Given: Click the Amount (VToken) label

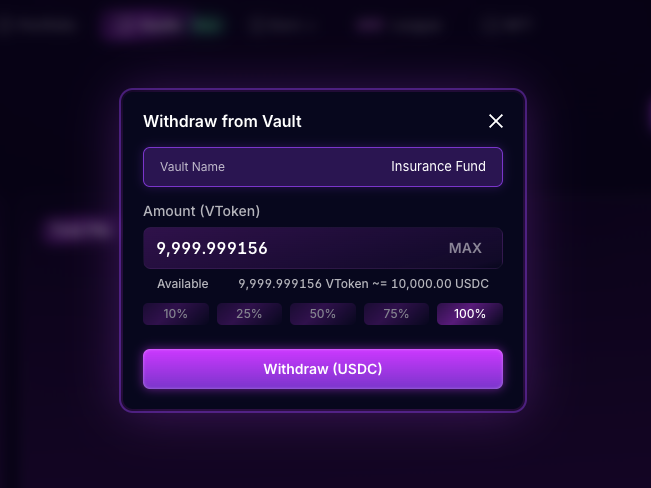Looking at the screenshot, I should click(202, 211).
